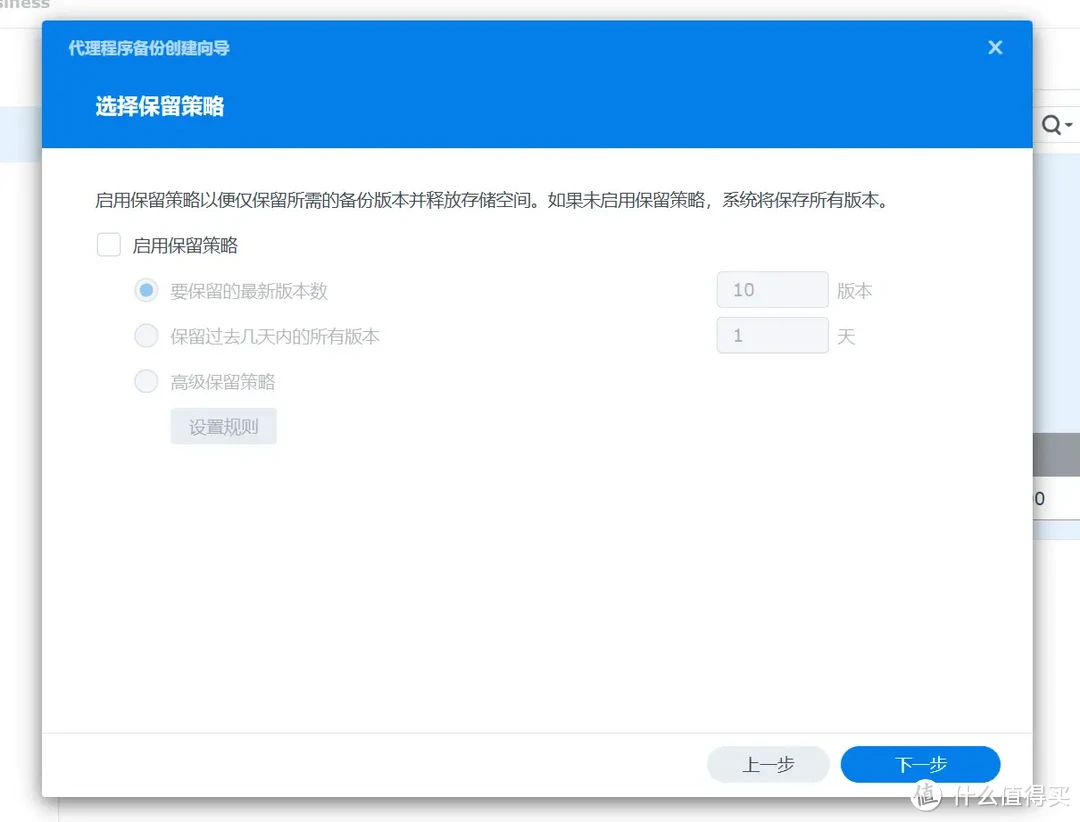This screenshot has width=1080, height=822.
Task: Continue with the 下一步 button
Action: click(x=920, y=764)
